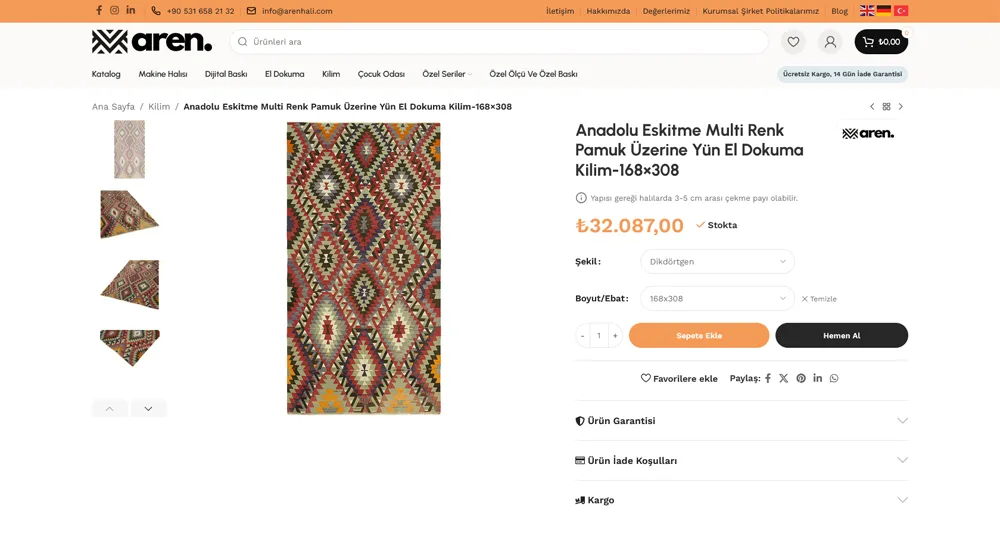Open the user account icon
This screenshot has width=1000, height=540.
tap(830, 42)
